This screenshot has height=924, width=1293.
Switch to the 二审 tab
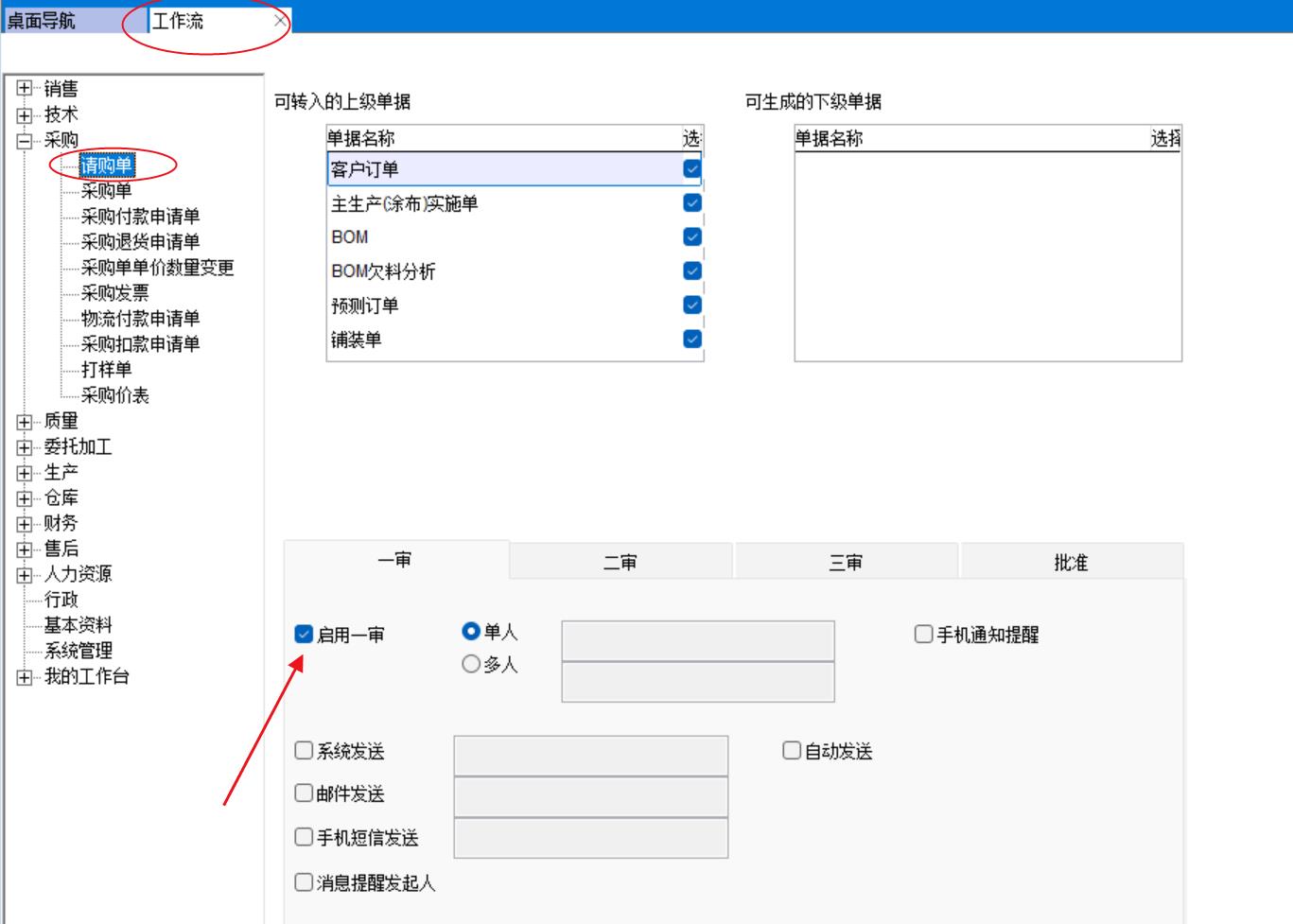(x=620, y=563)
